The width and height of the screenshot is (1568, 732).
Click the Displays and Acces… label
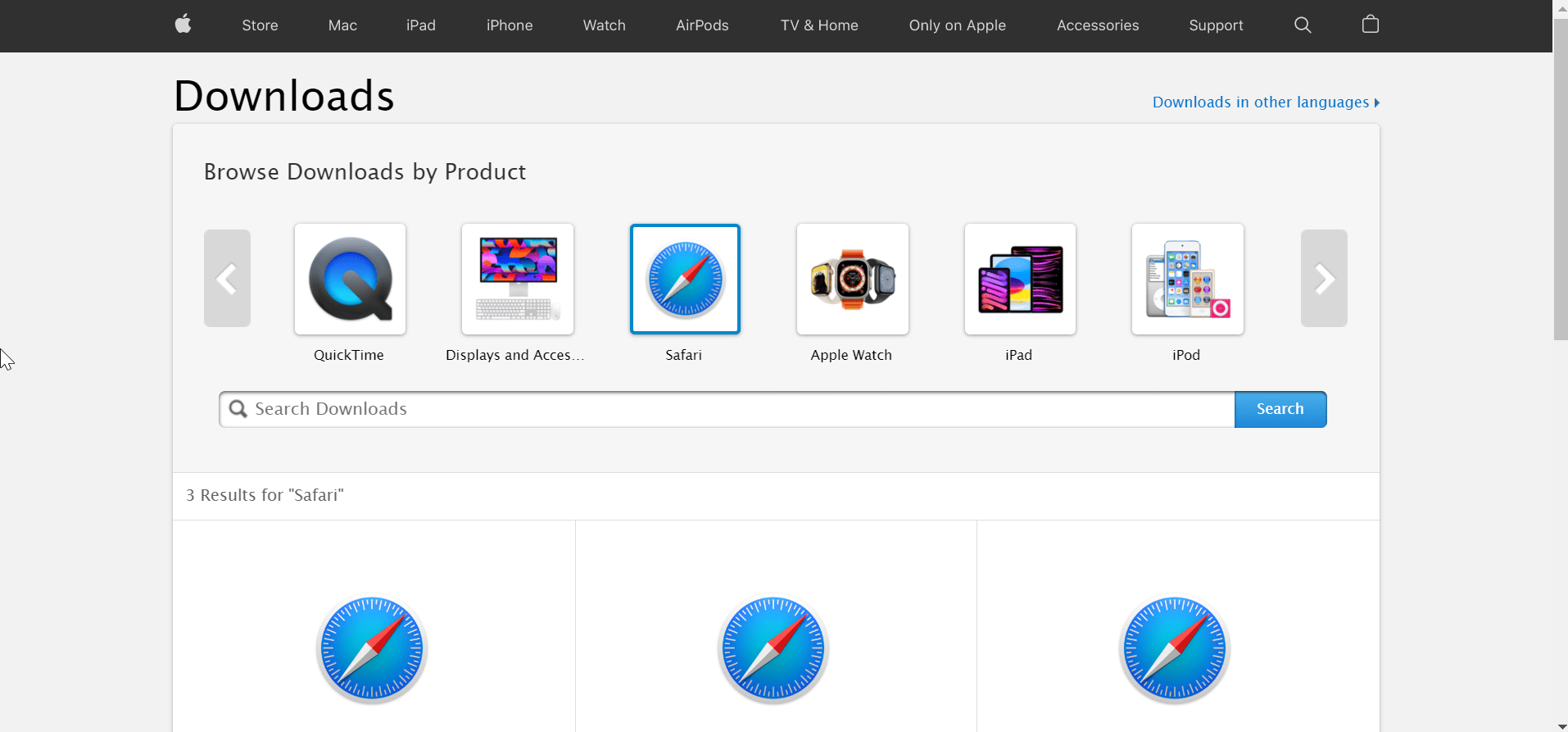pos(514,355)
